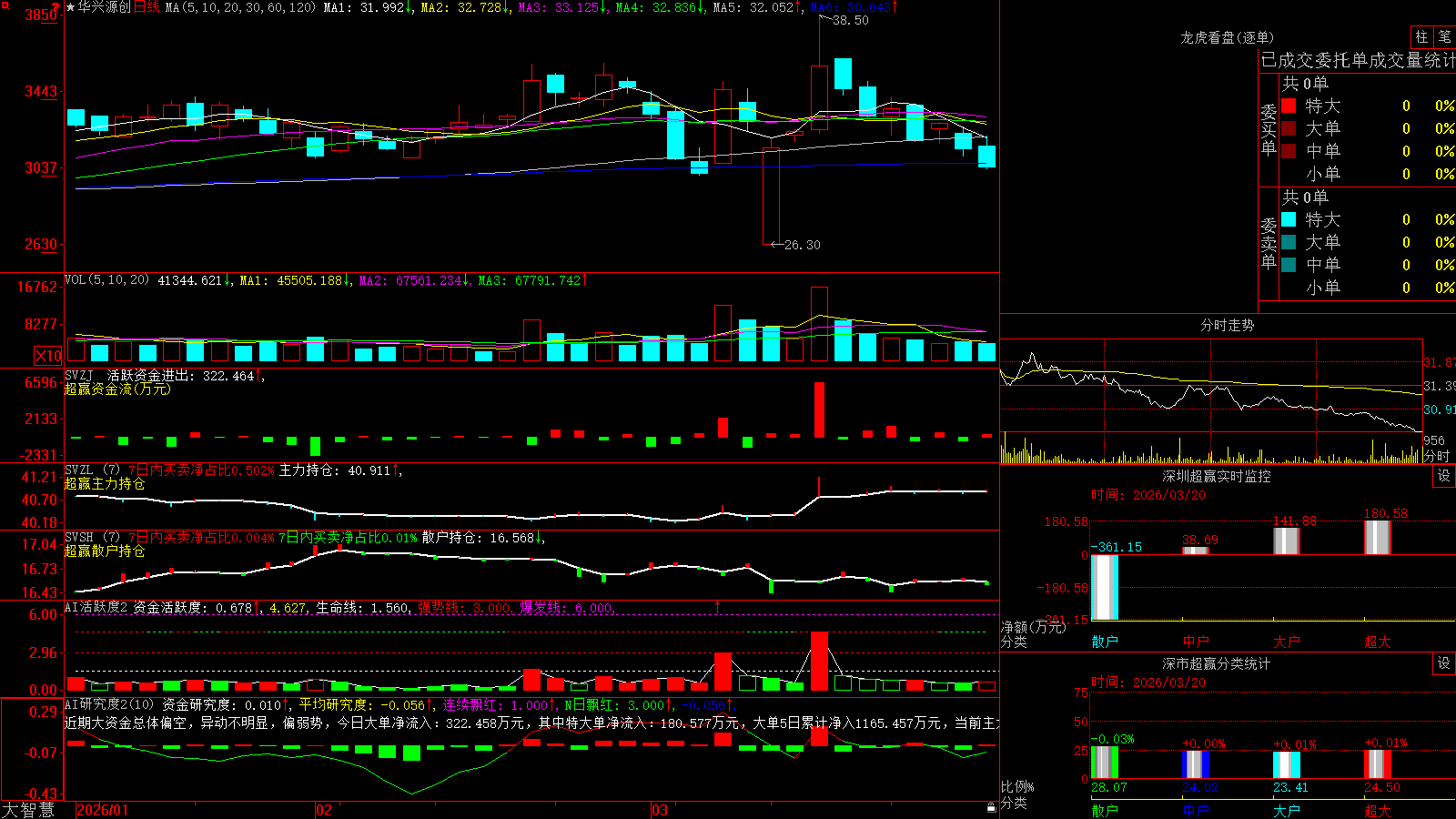The image size is (1456, 819).
Task: Click the AI研究度2(10) indicator name
Action: pos(109,704)
